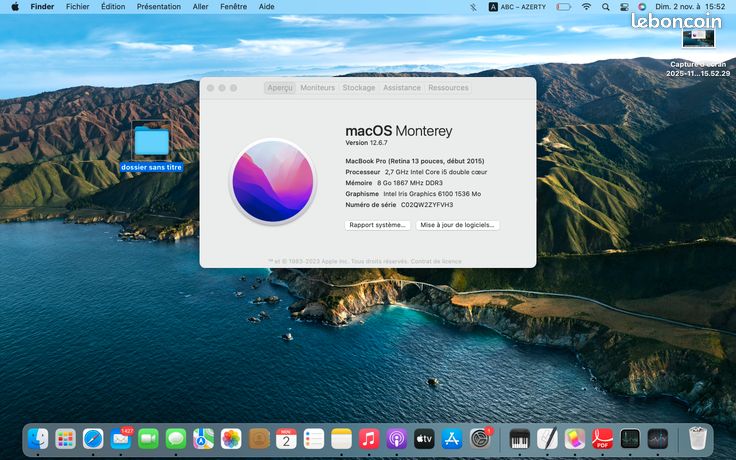Image resolution: width=736 pixels, height=460 pixels.
Task: Open the Podcasts app in Dock
Action: (397, 439)
